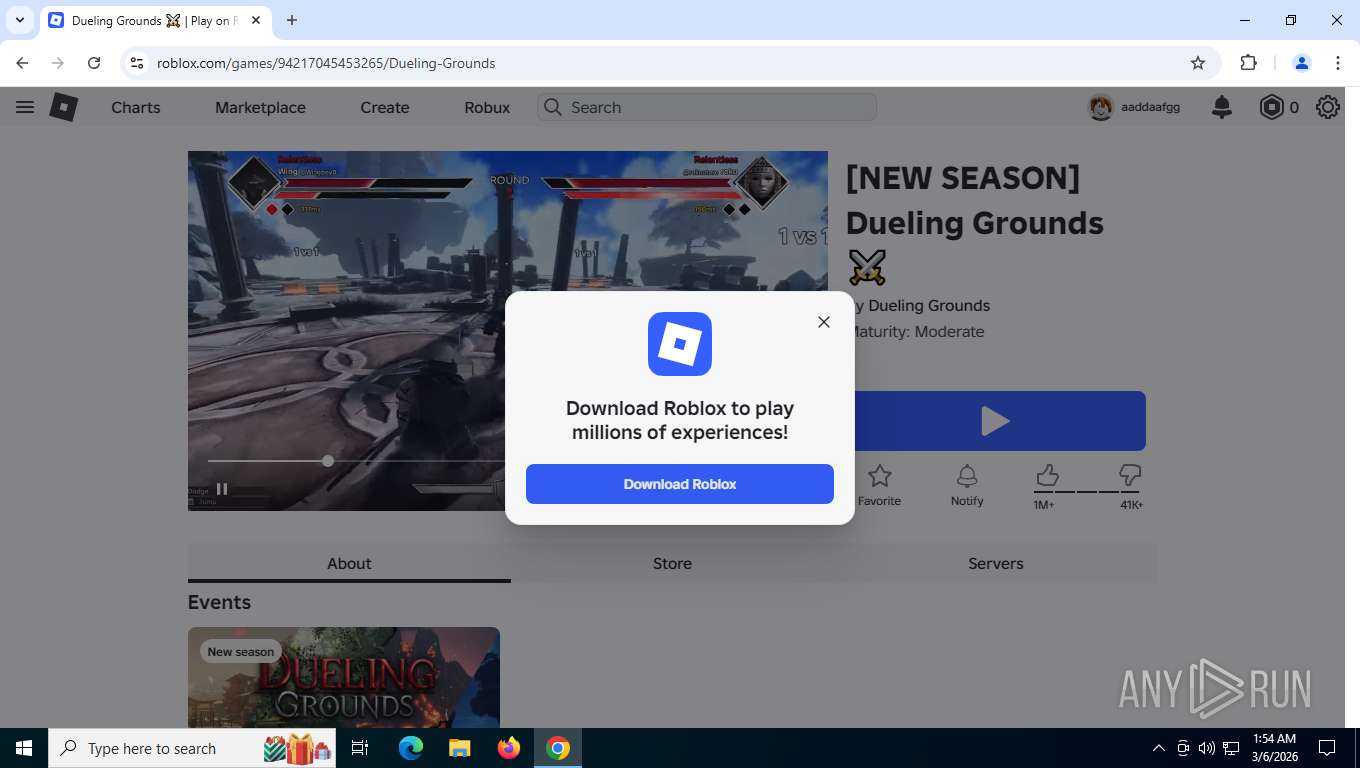Switch to the Servers tab

[x=995, y=563]
